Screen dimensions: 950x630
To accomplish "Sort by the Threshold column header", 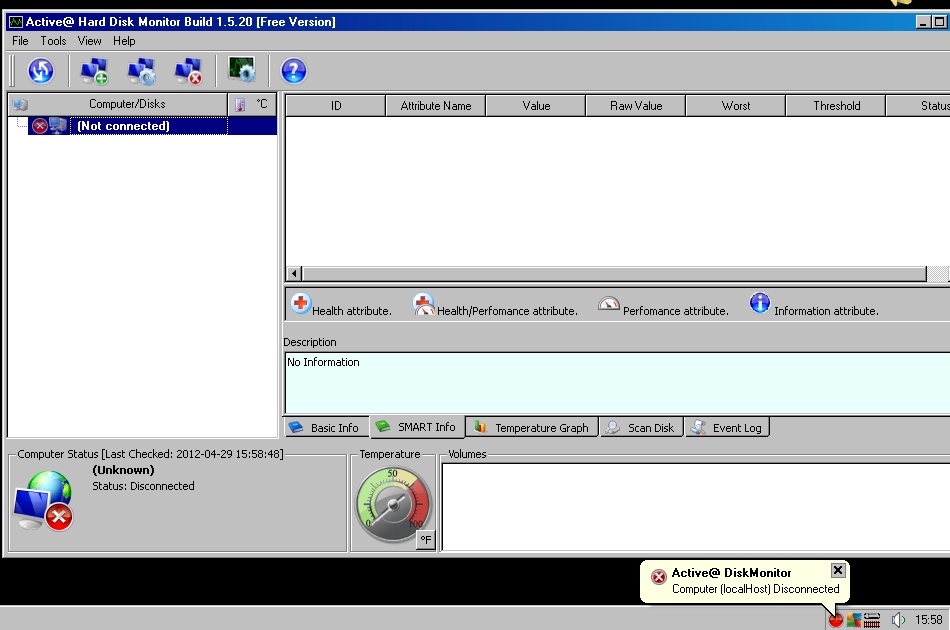I will click(x=836, y=105).
